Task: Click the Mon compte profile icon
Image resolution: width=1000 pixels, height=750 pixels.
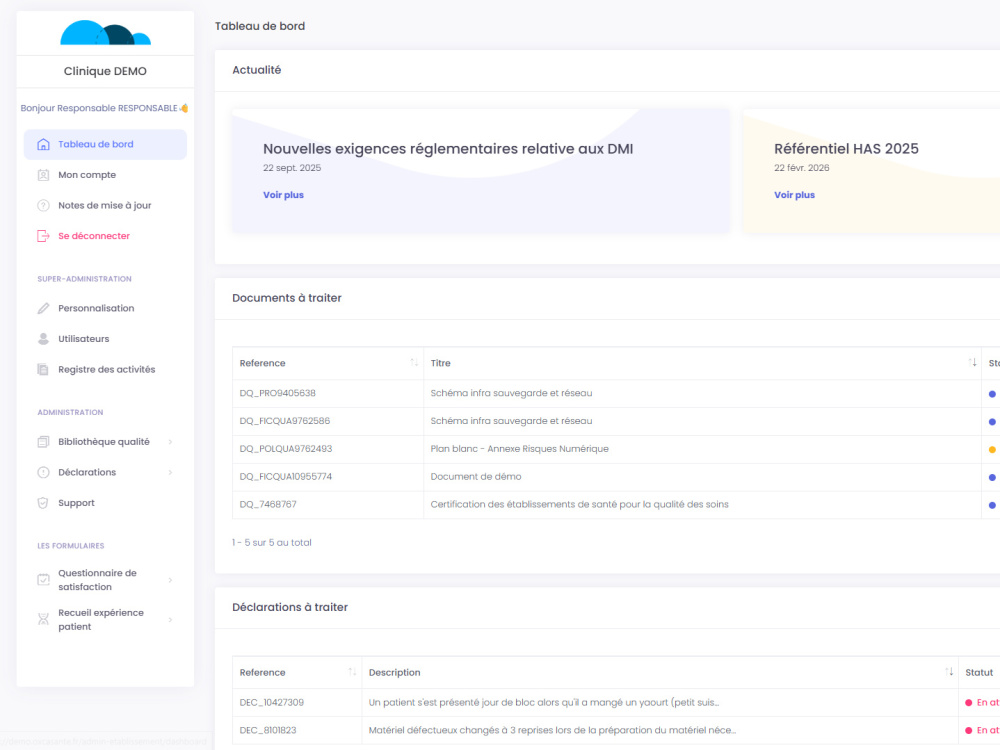Action: [x=43, y=175]
